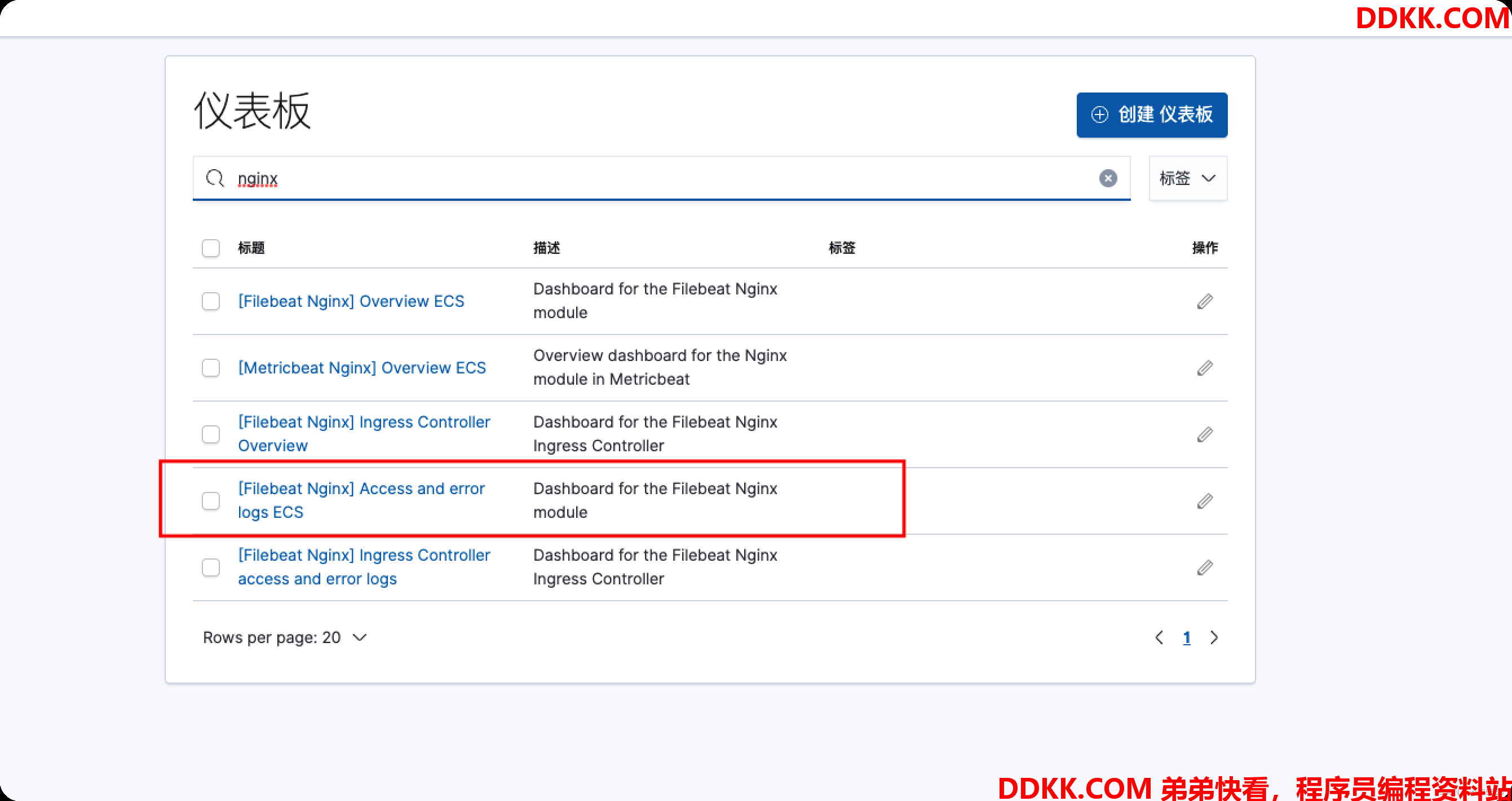Click description 'Overview dashboard for the Nginx module in Metricbeat'

click(x=660, y=367)
